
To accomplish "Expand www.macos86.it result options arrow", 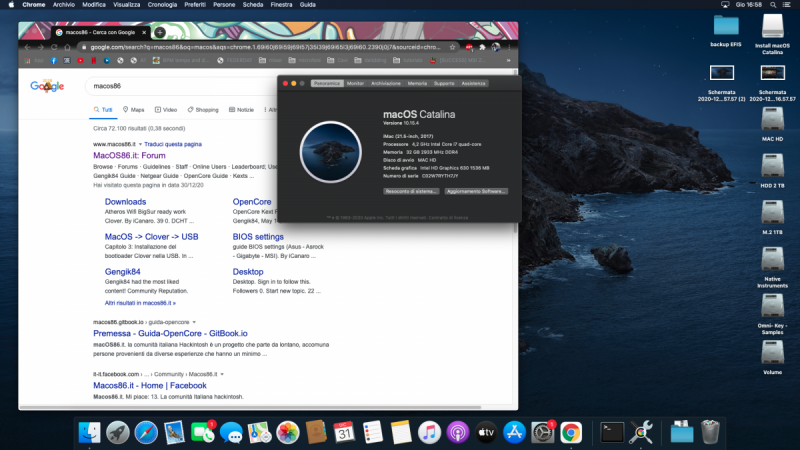I will point(140,144).
